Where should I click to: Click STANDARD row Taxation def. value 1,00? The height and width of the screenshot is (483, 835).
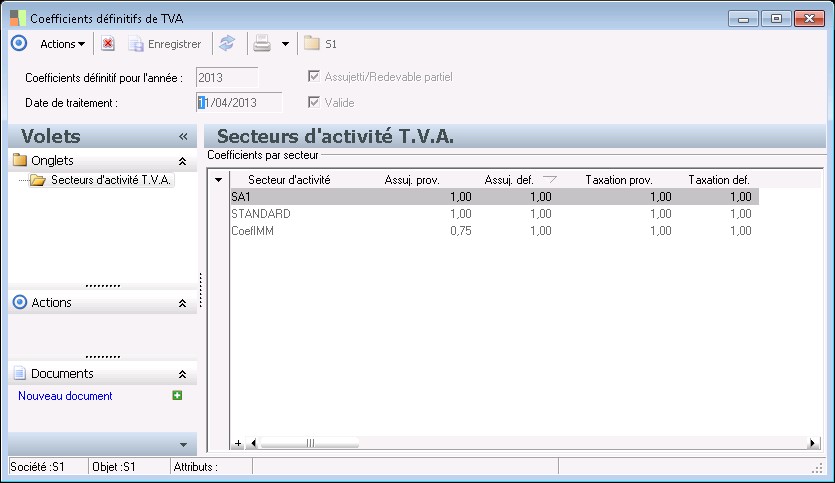741,214
